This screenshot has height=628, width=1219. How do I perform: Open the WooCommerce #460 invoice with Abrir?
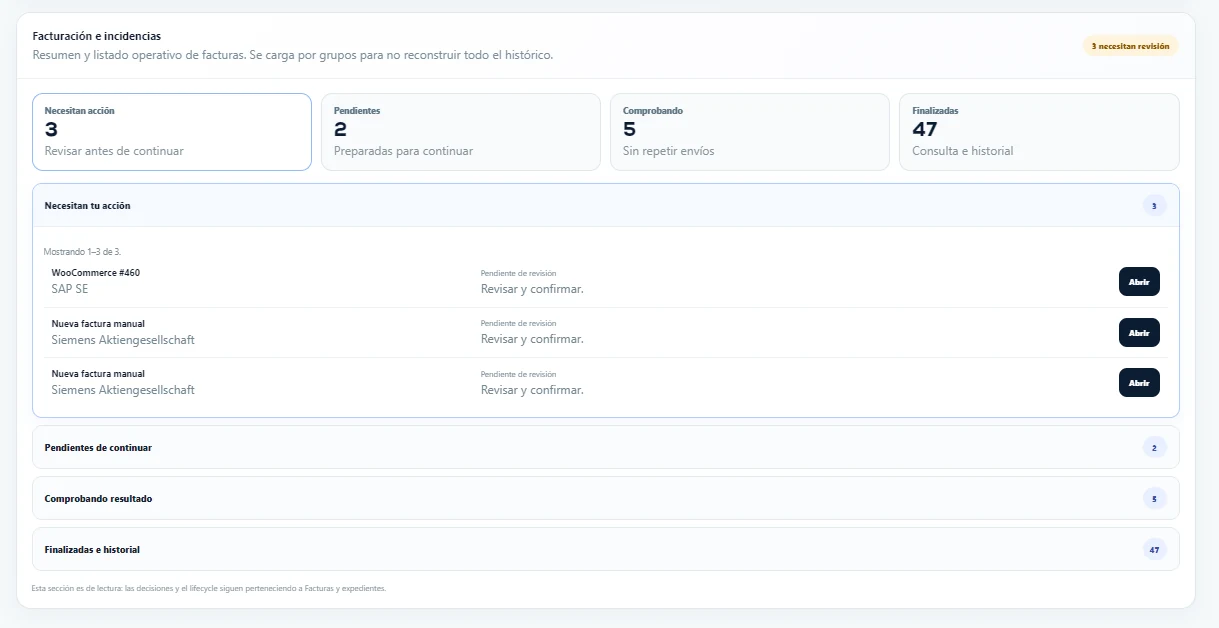[1139, 282]
